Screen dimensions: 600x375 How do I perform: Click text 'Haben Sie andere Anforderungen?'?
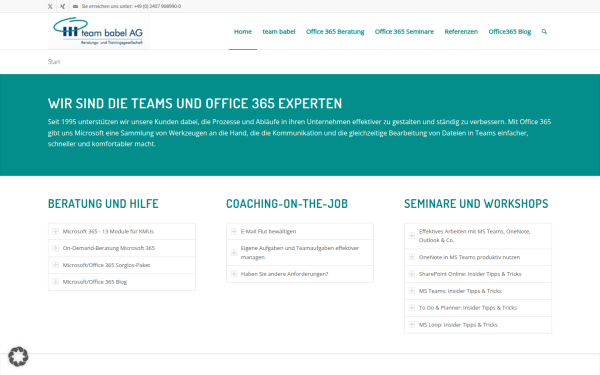(284, 274)
